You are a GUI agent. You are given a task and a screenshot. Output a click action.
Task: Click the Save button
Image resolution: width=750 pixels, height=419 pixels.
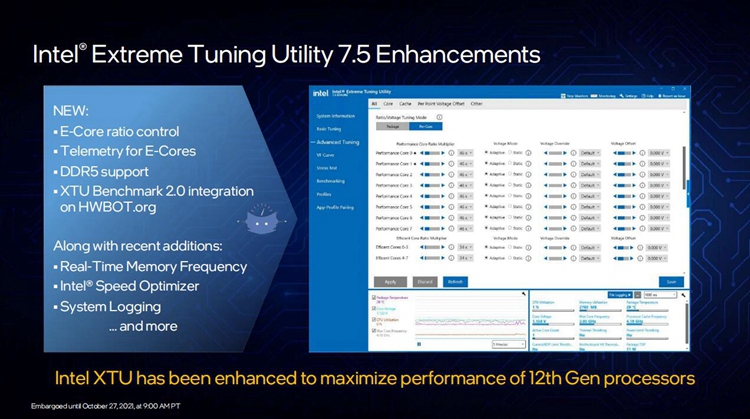point(671,282)
